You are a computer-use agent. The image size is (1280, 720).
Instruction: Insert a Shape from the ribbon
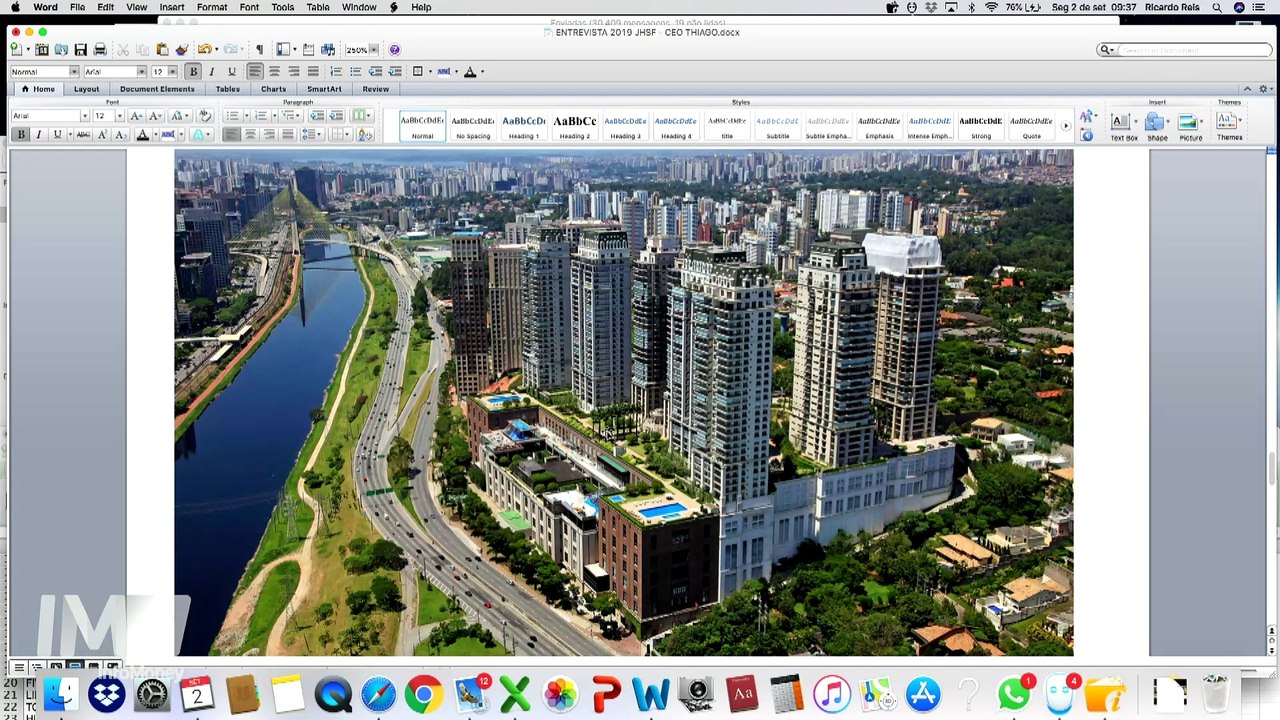click(x=1156, y=126)
